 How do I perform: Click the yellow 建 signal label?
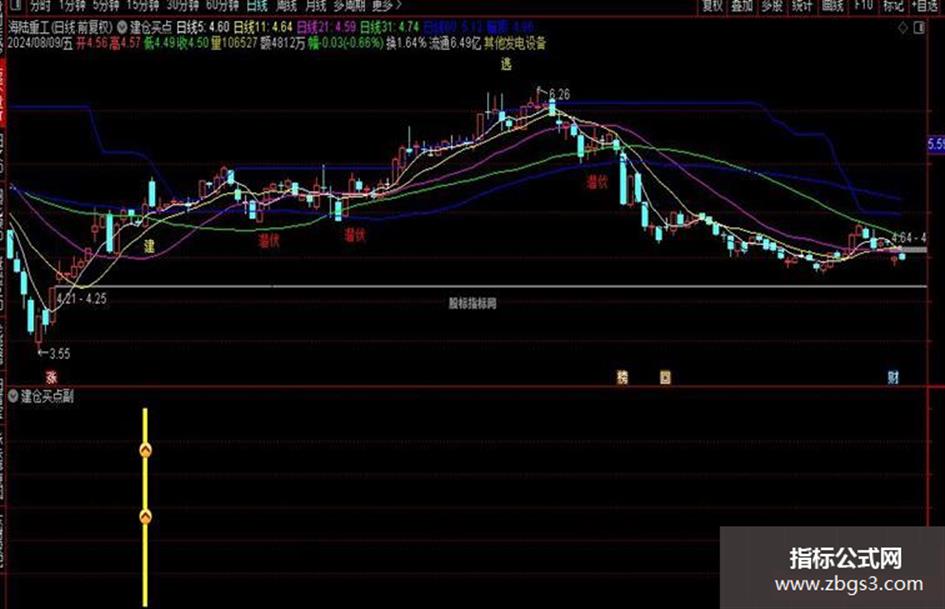[x=149, y=246]
